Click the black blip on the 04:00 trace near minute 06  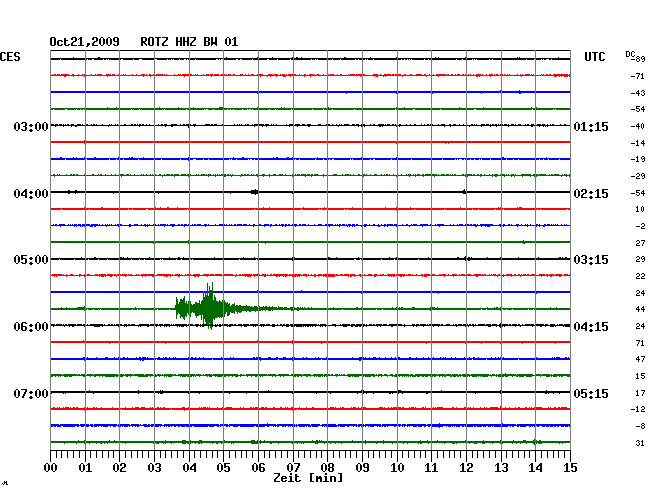pyautogui.click(x=255, y=192)
